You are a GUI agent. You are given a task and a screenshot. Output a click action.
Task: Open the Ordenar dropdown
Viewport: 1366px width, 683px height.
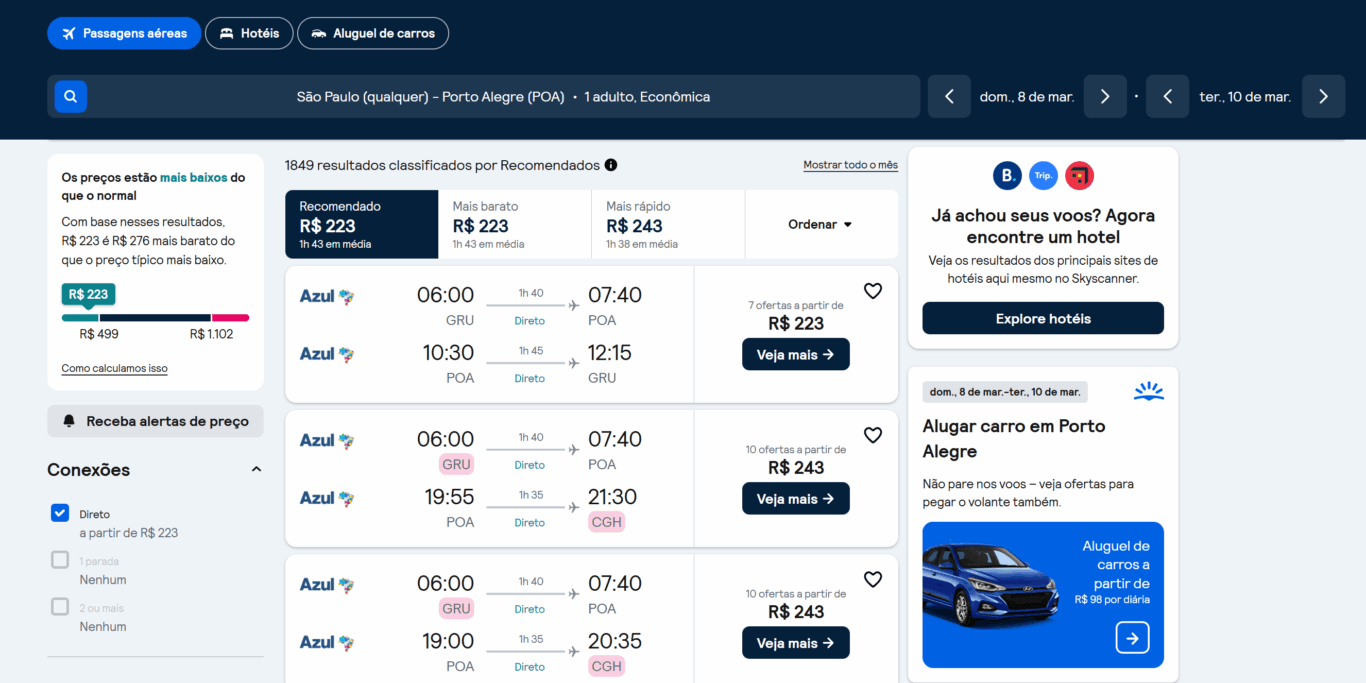click(820, 224)
